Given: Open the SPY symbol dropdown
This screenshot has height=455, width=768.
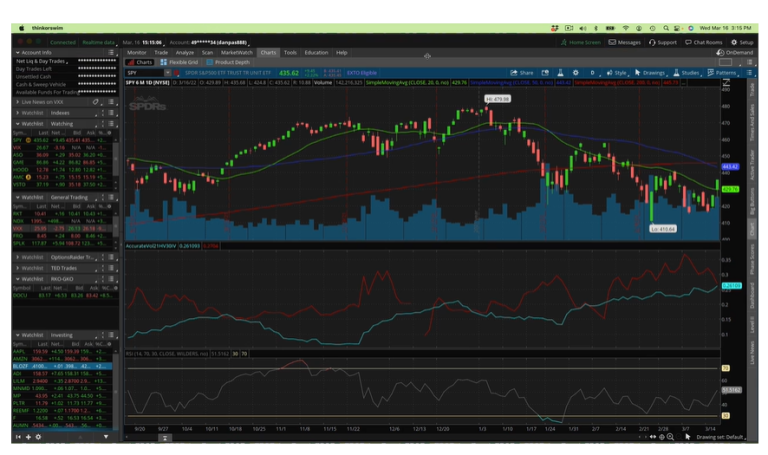Looking at the screenshot, I should [167, 73].
